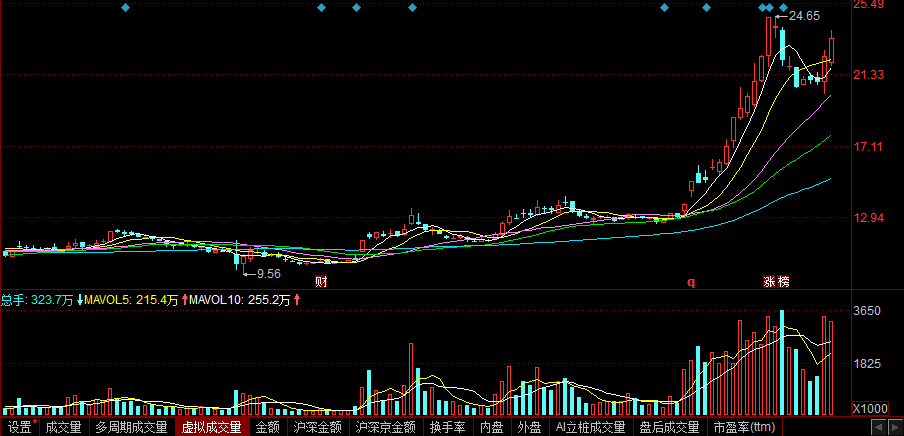This screenshot has height=436, width=904.
Task: Click the leftmost blue diamond event marker
Action: point(126,7)
